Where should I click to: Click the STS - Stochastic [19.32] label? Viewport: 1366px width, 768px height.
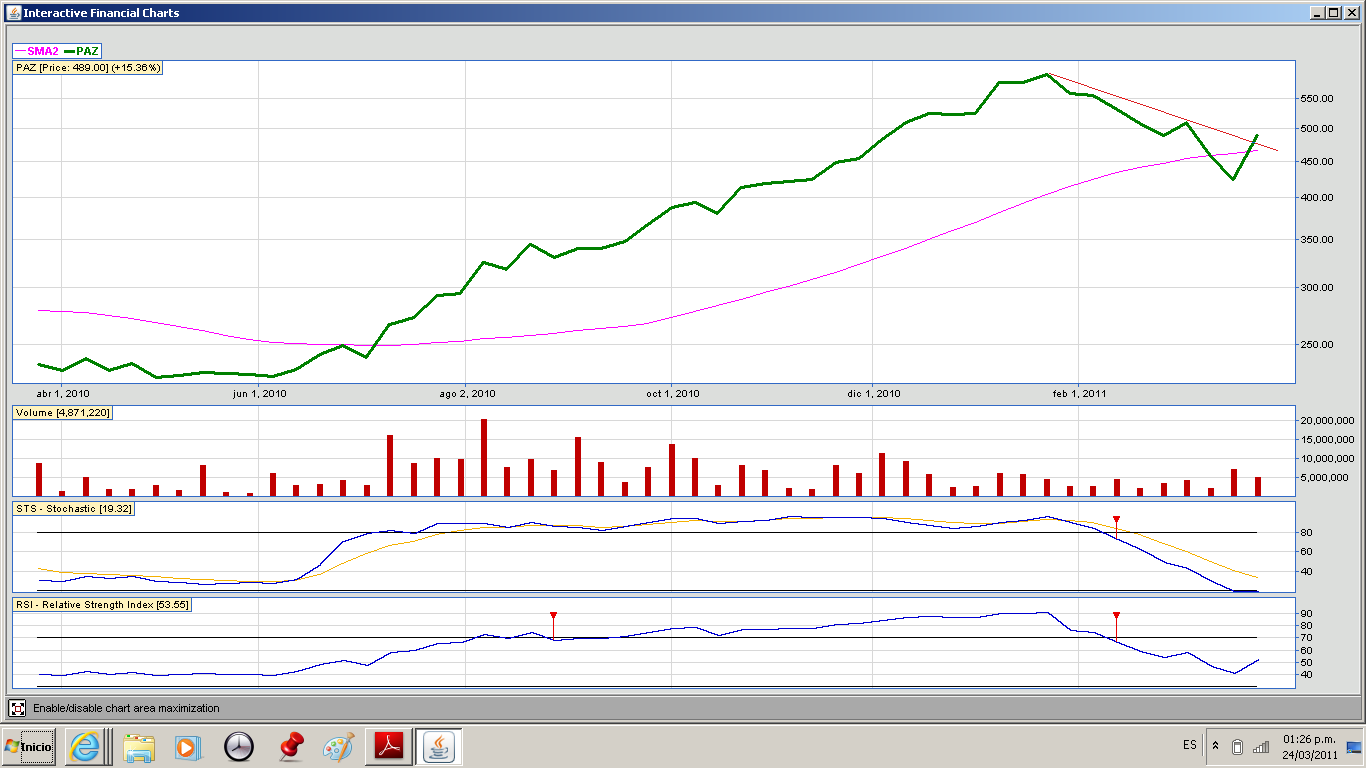pyautogui.click(x=74, y=508)
